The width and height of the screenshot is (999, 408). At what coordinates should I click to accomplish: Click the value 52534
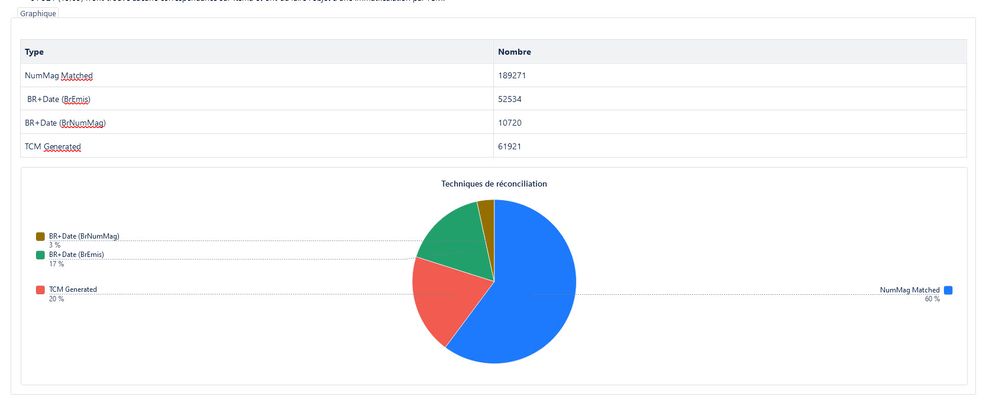coord(510,99)
